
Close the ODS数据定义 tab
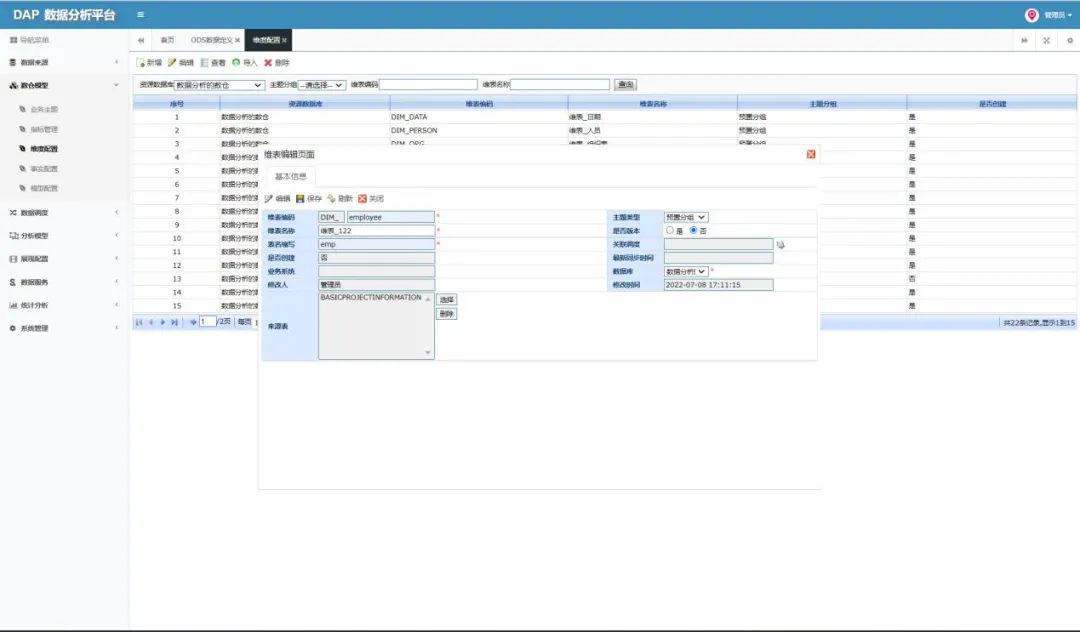tap(238, 41)
